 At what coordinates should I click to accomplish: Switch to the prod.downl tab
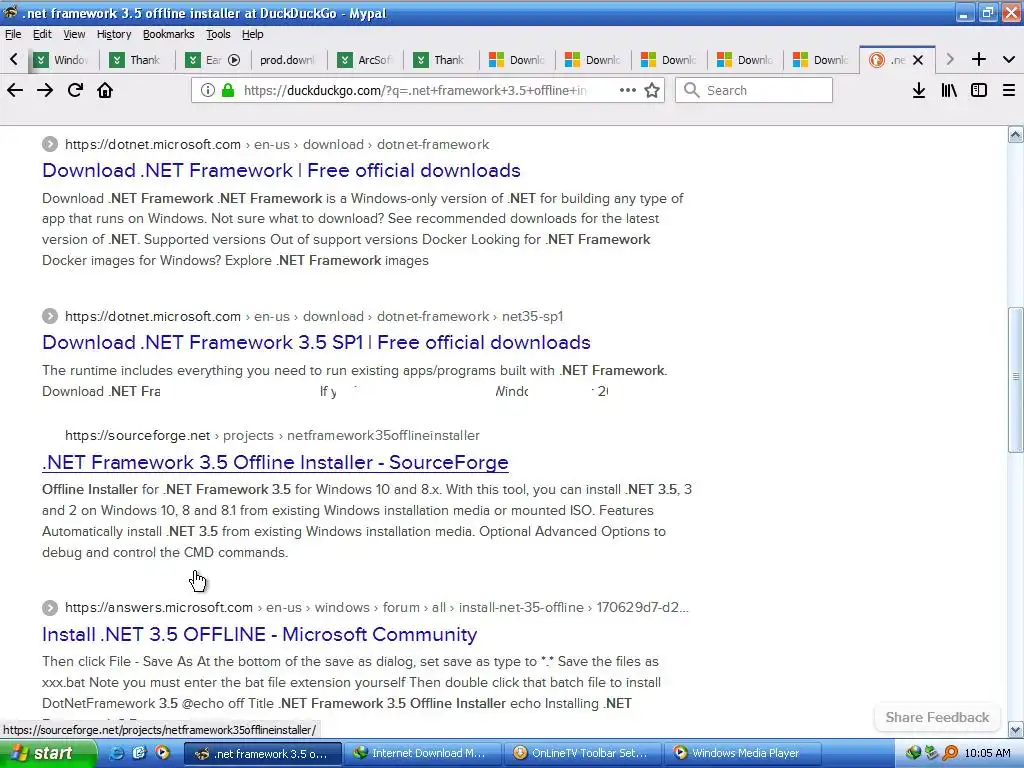(x=287, y=60)
